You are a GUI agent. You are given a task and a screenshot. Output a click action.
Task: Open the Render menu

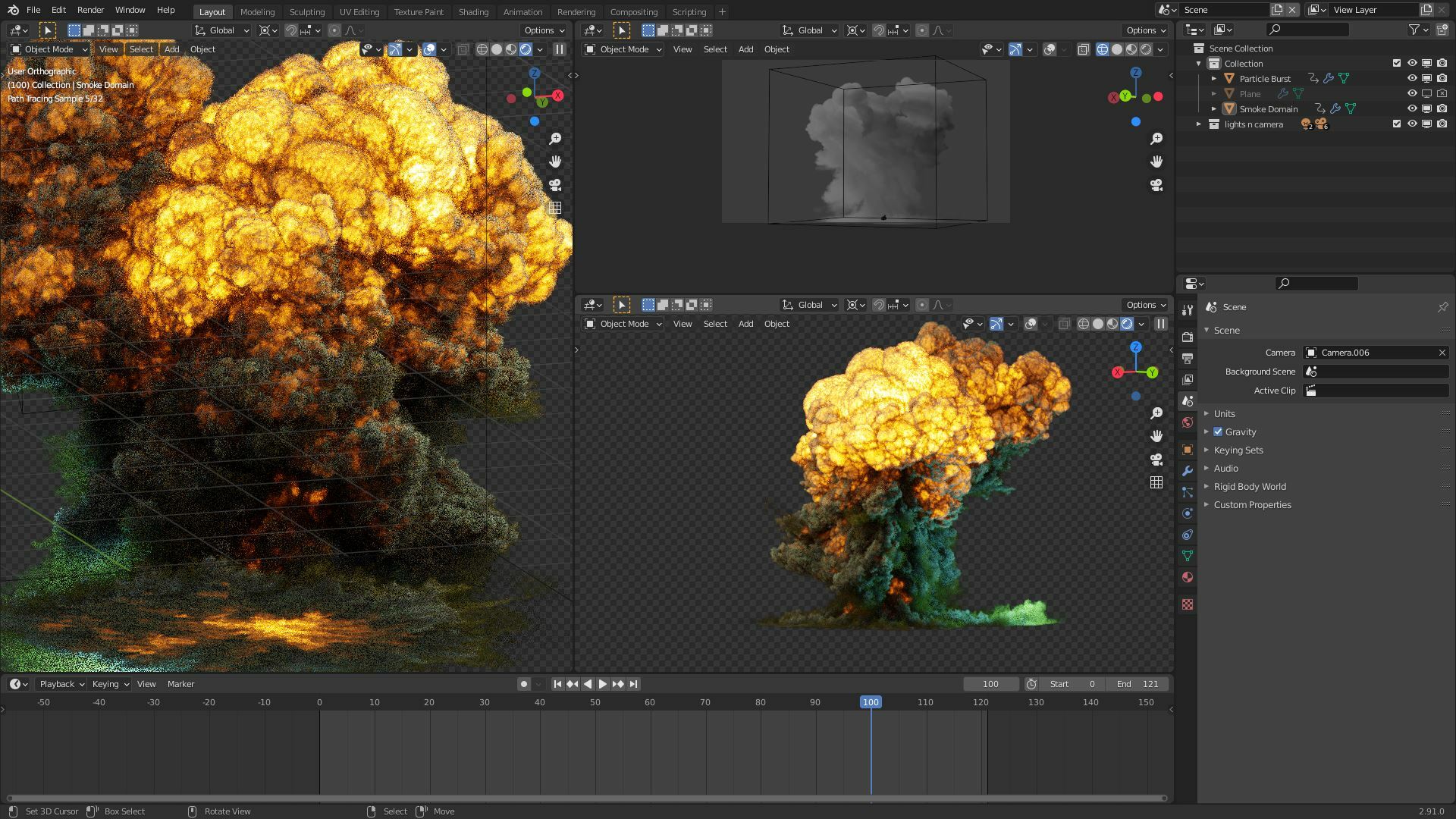pyautogui.click(x=90, y=10)
